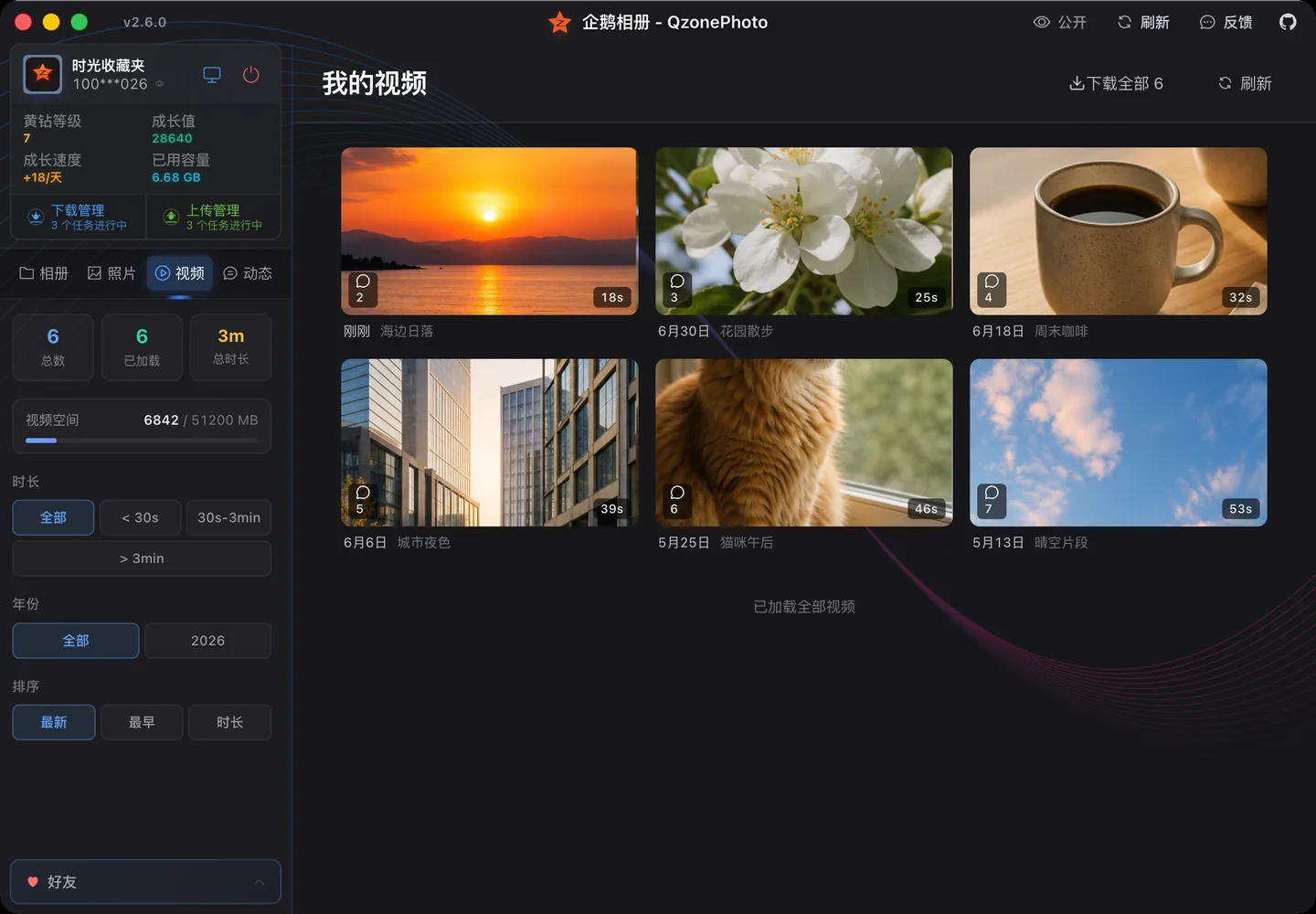Click the 46s duration badge
The width and height of the screenshot is (1316, 914).
(x=927, y=509)
